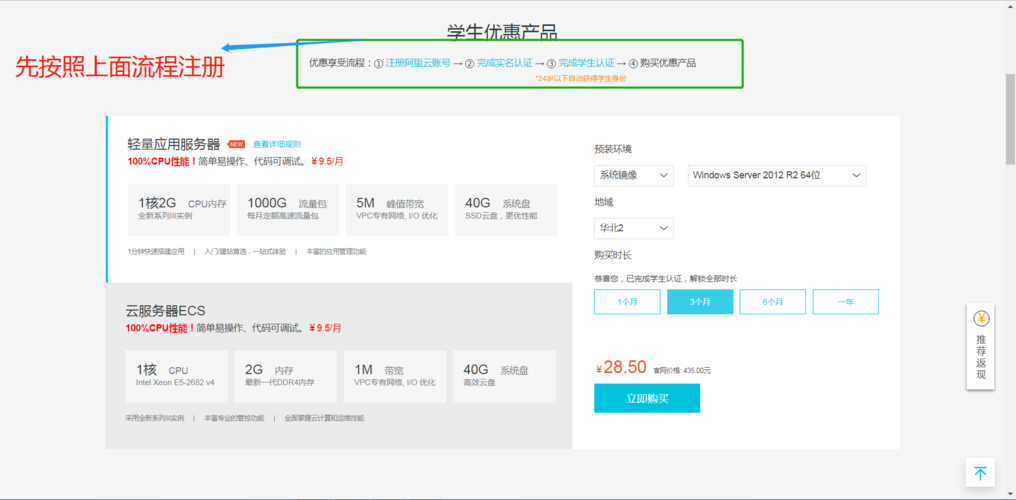Click the 恭喜您，已完成学生认证 message
Image resolution: width=1016 pixels, height=500 pixels.
(x=665, y=278)
